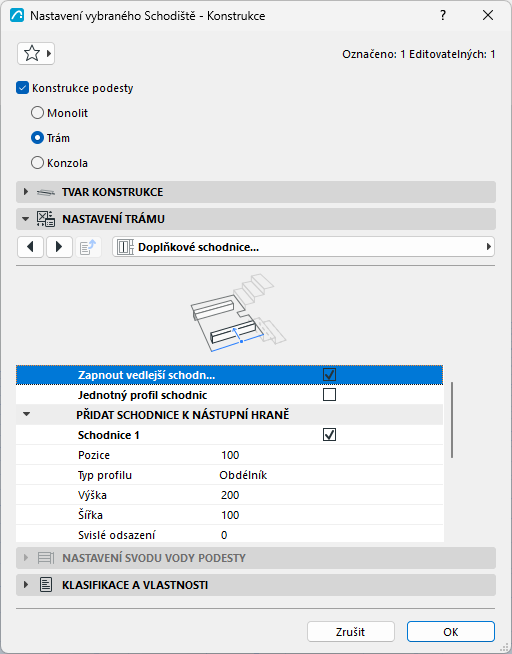512x654 pixels.
Task: Click the Svislé odsazení value 0
Action: (224, 535)
